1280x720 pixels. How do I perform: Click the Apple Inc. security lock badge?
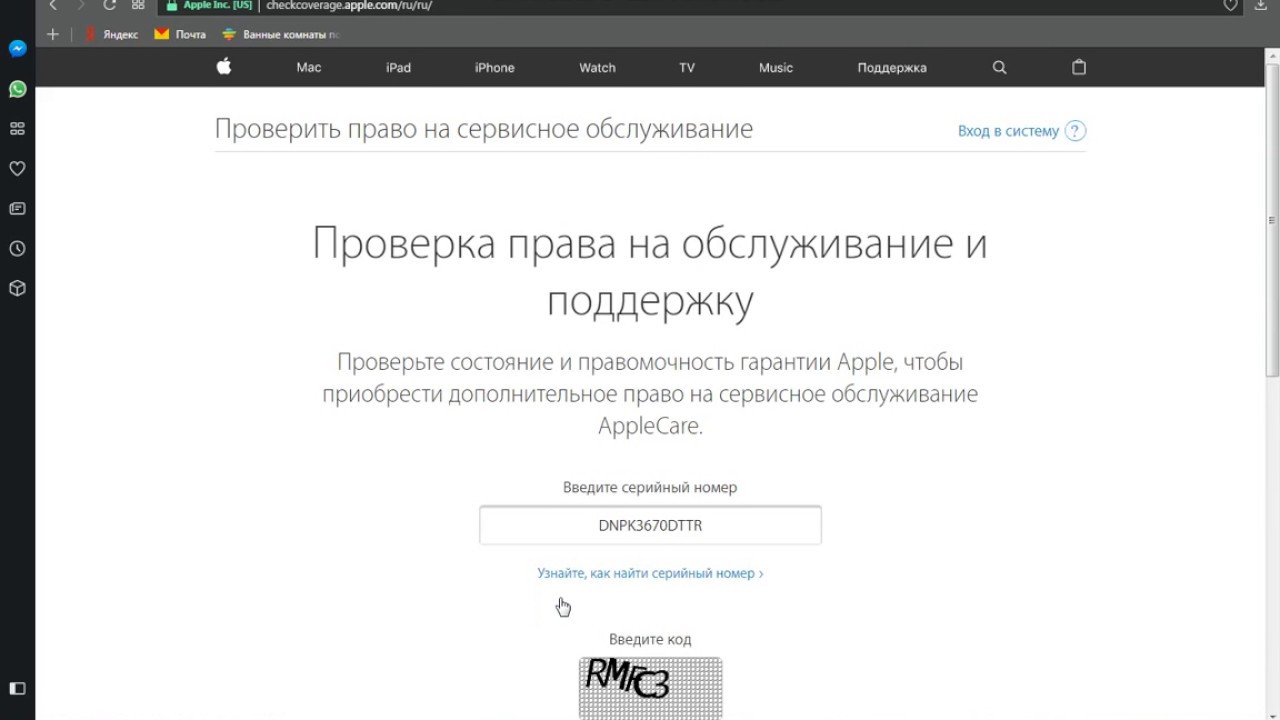(209, 5)
